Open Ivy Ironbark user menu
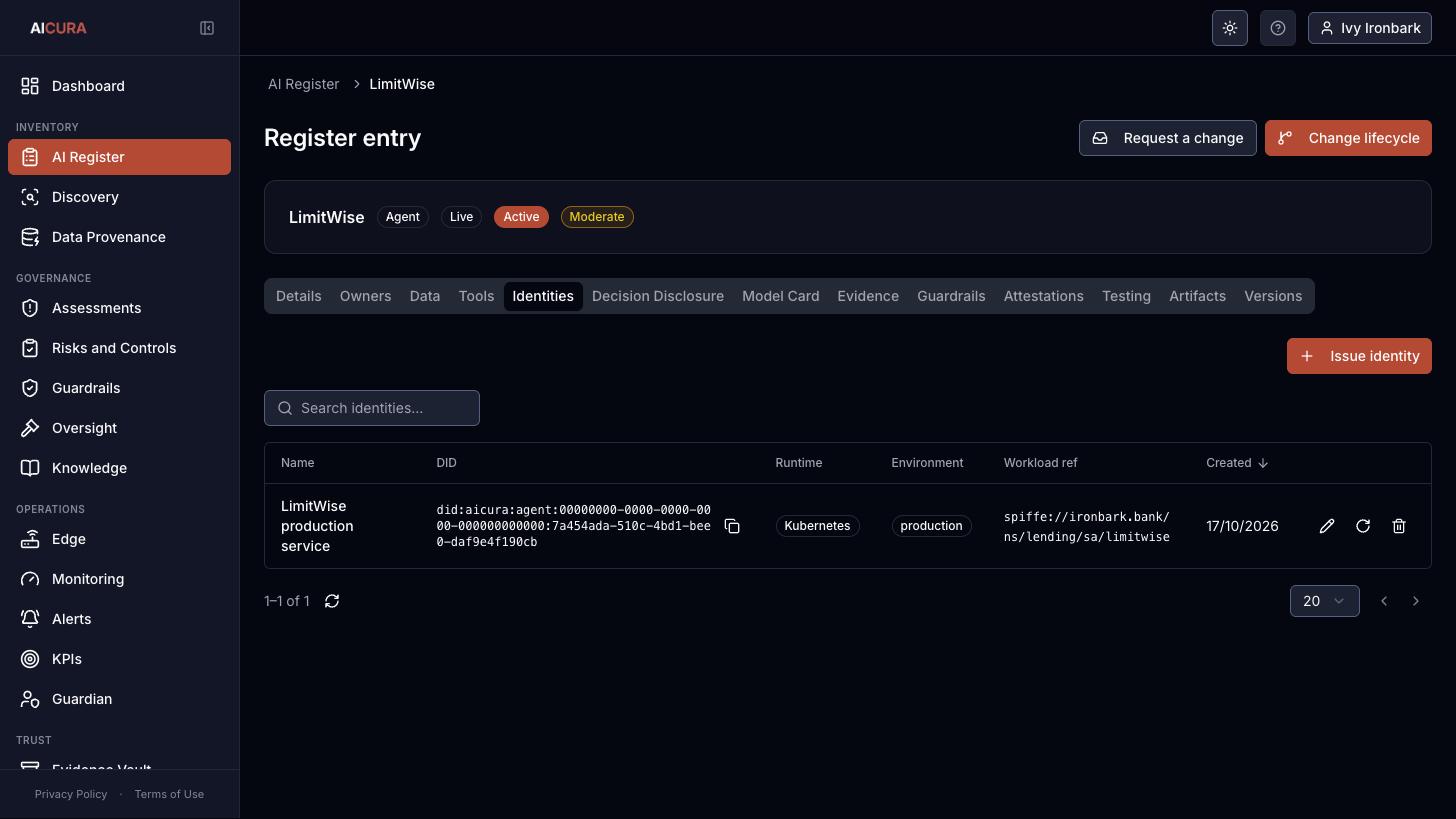Screen dimensions: 1456x819 (1370, 28)
